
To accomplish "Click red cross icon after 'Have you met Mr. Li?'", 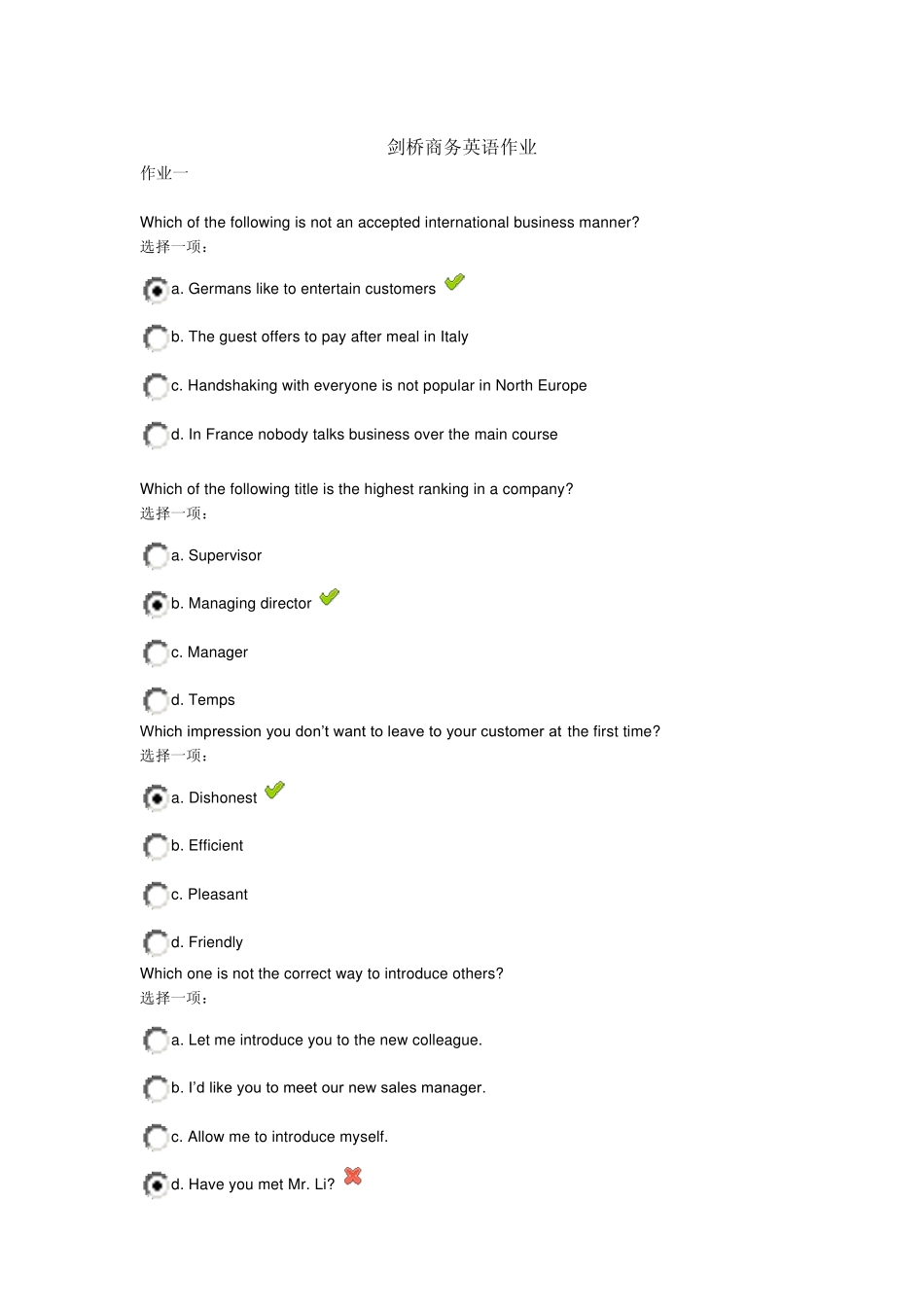I will coord(353,1177).
